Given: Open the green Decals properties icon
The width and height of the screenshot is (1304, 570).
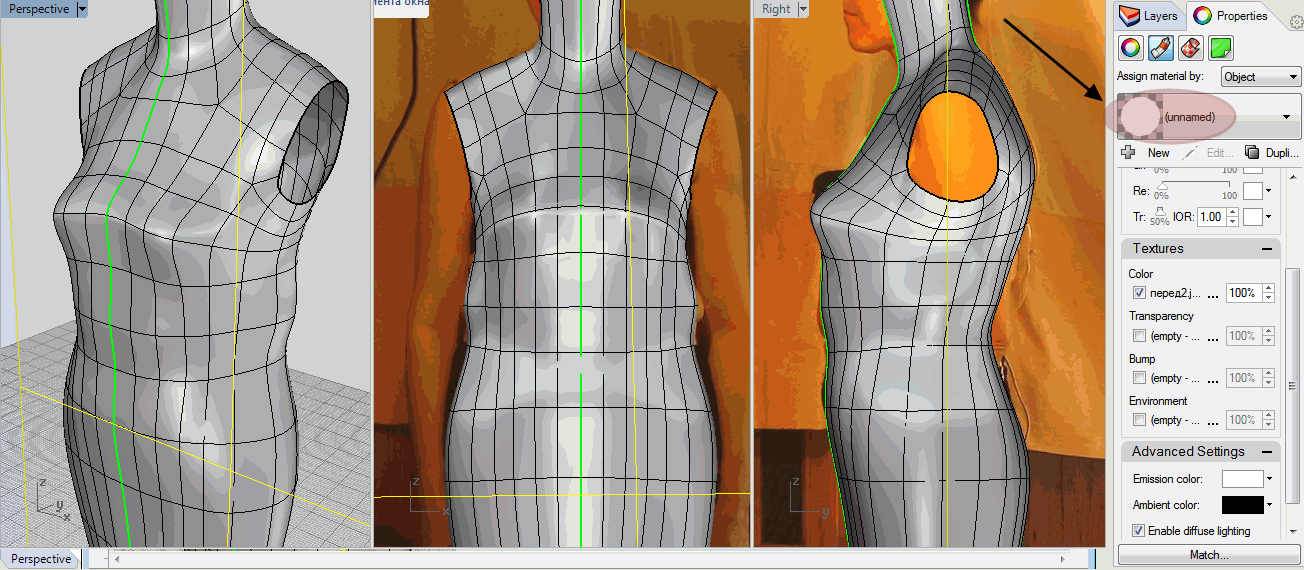Looking at the screenshot, I should (1220, 47).
